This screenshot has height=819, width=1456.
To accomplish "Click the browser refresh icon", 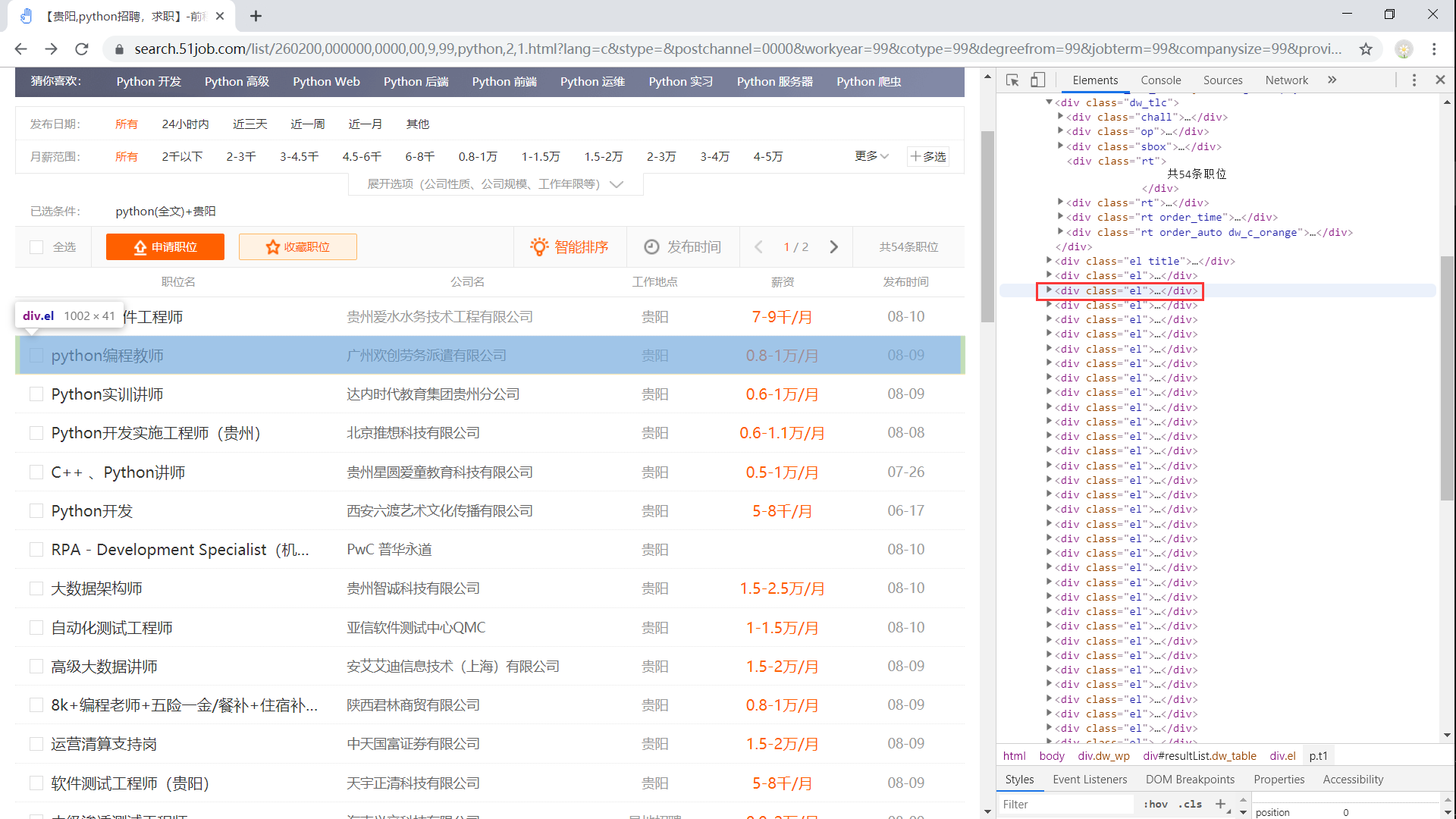I will point(82,49).
